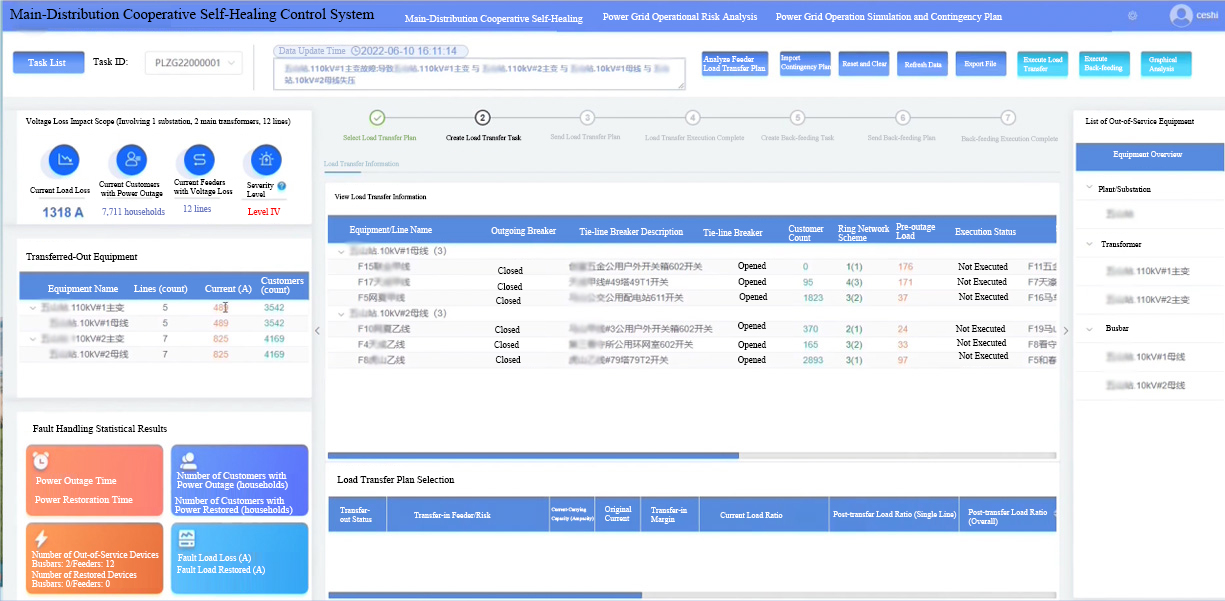Click the alarm clock Power Outage Time icon
Screen dimensions: 1225x601
click(41, 460)
